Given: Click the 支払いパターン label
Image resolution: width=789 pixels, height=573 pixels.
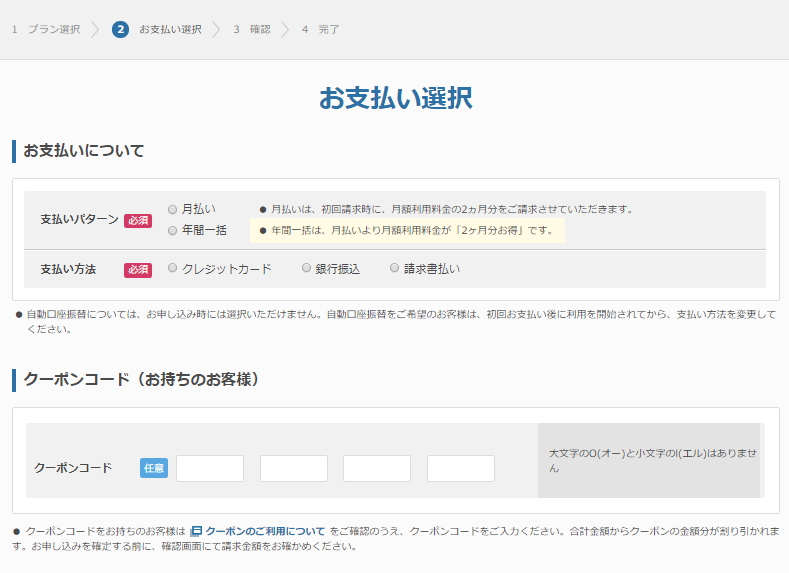Looking at the screenshot, I should [x=80, y=220].
